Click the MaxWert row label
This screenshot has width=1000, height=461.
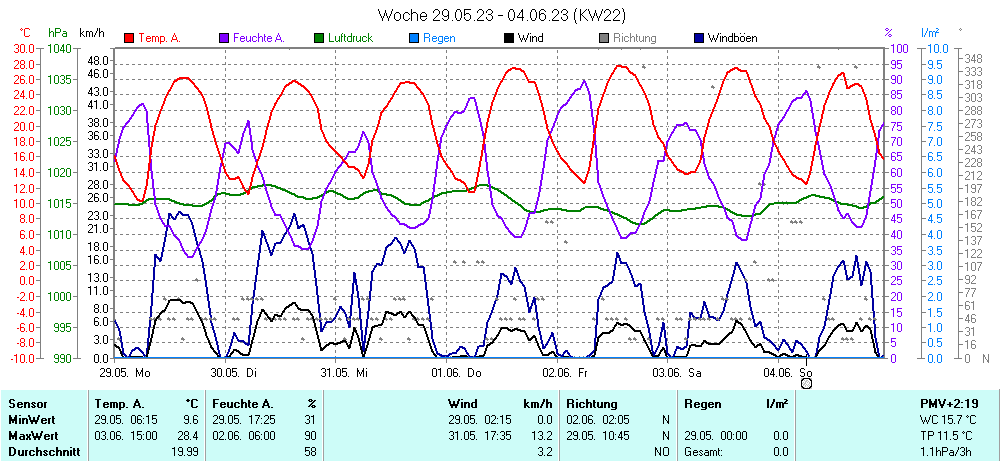click(31, 436)
